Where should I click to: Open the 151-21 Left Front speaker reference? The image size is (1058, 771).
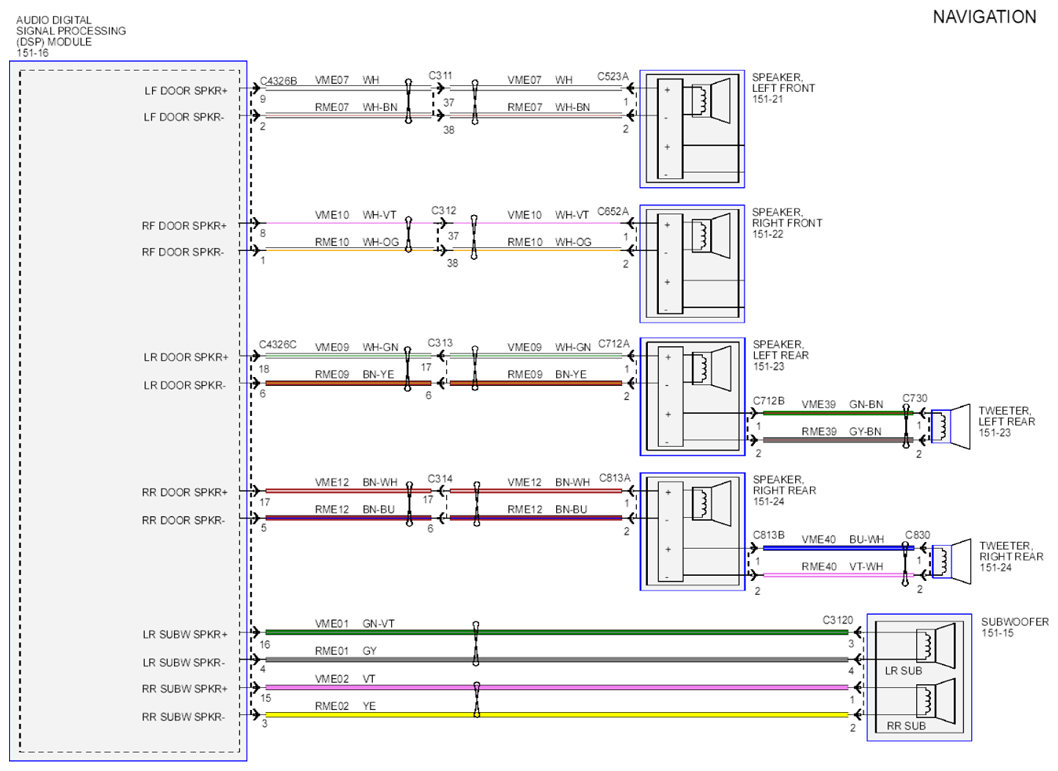(768, 99)
